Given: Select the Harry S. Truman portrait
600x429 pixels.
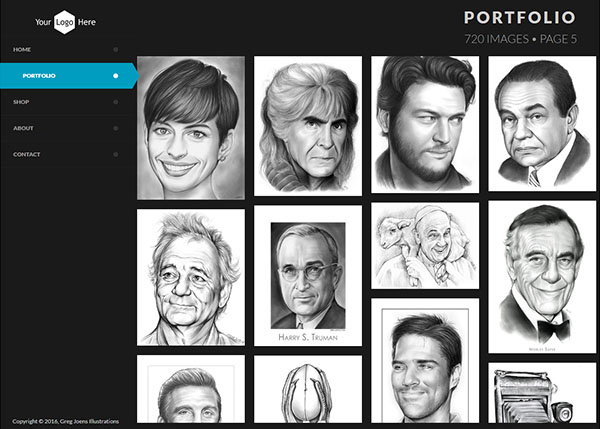Looking at the screenshot, I should 307,275.
